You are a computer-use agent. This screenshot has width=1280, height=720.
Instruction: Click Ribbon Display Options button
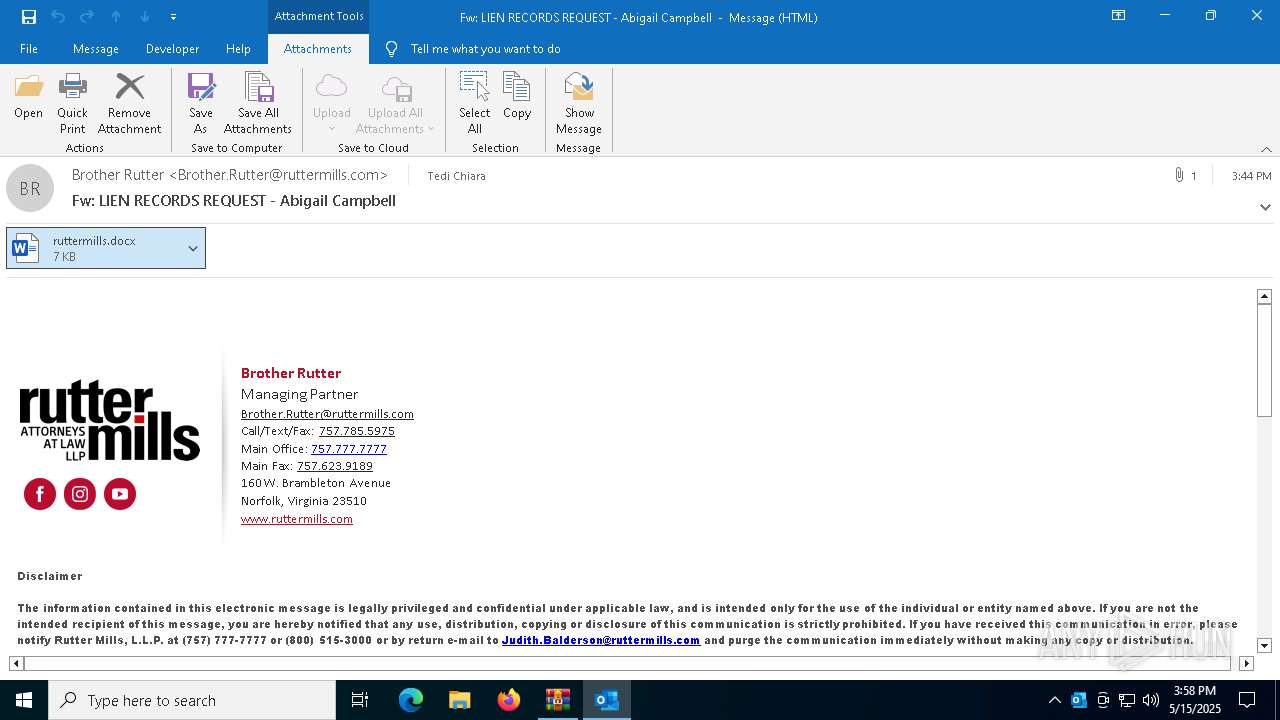pos(1119,16)
